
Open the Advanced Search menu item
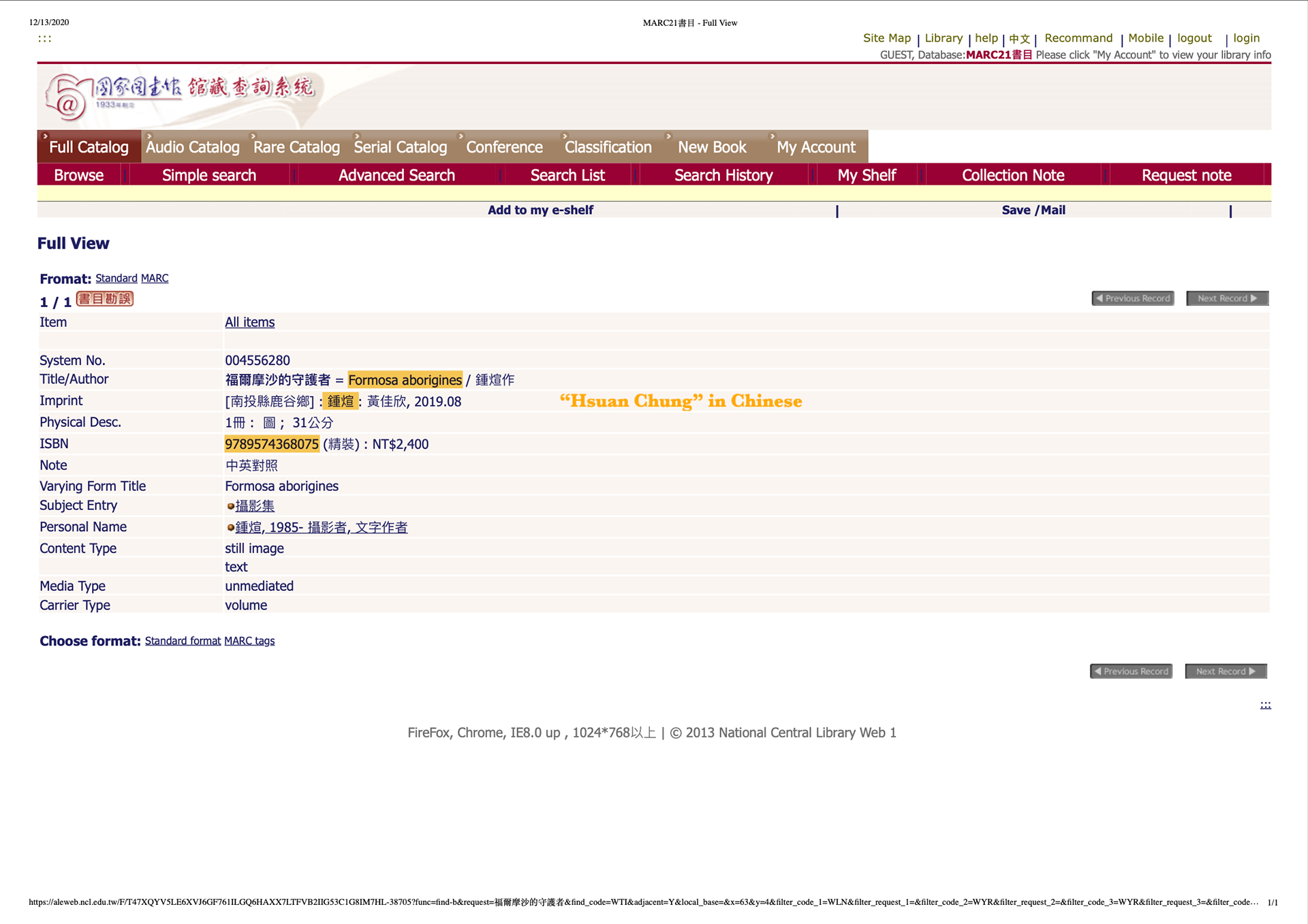coord(396,176)
